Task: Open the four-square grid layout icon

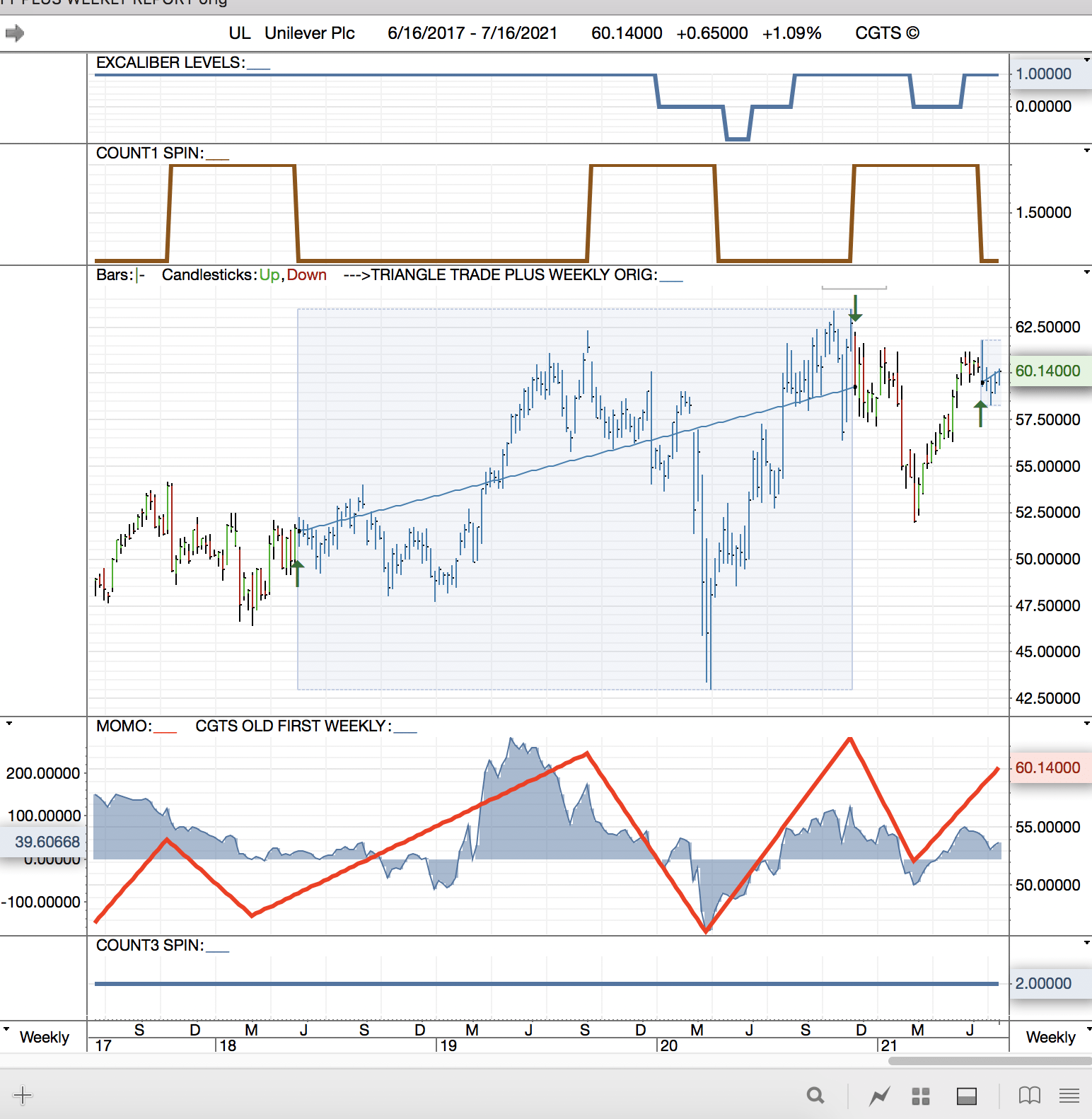Action: [920, 1096]
